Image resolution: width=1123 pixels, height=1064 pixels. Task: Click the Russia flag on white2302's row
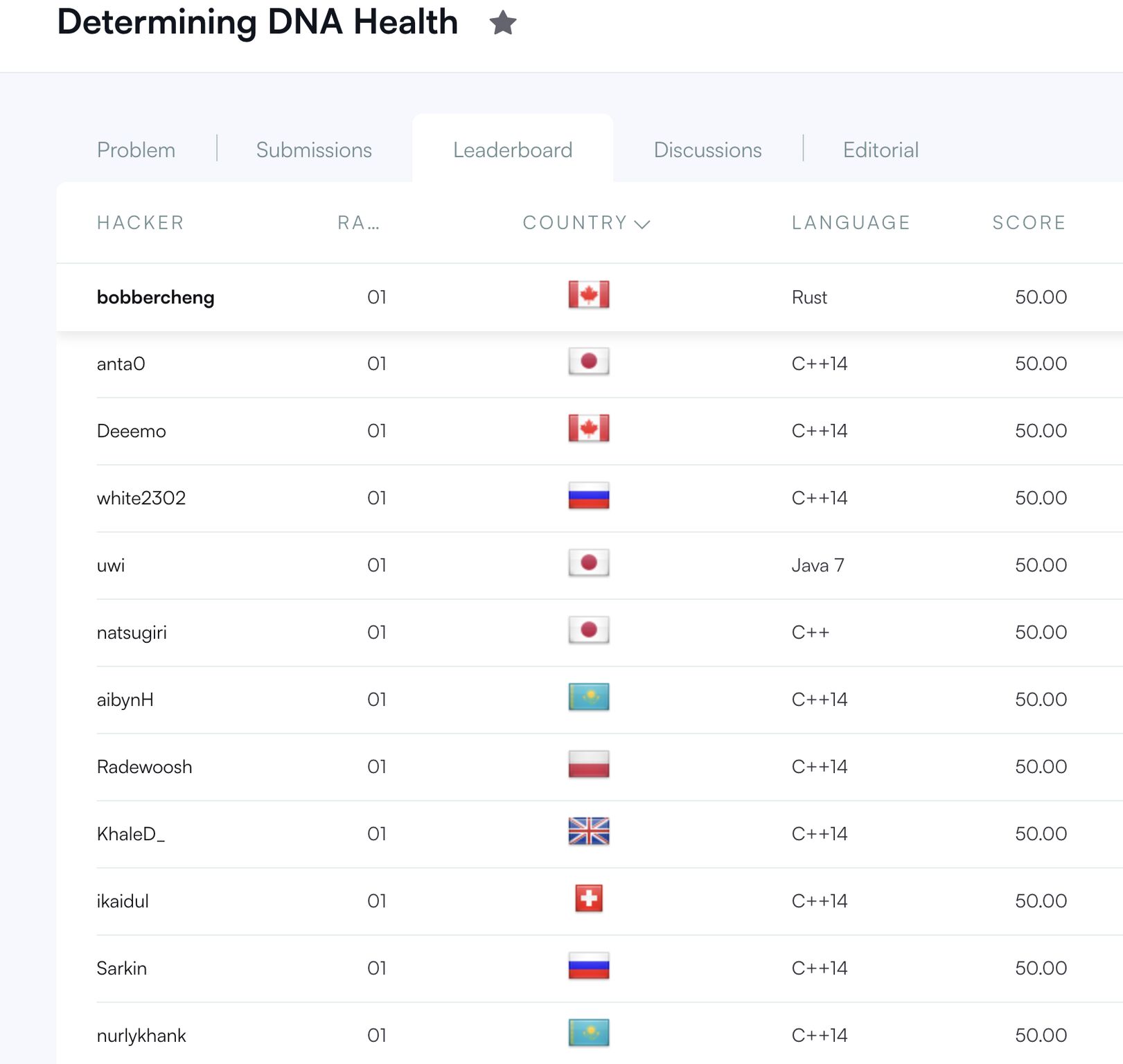(588, 495)
